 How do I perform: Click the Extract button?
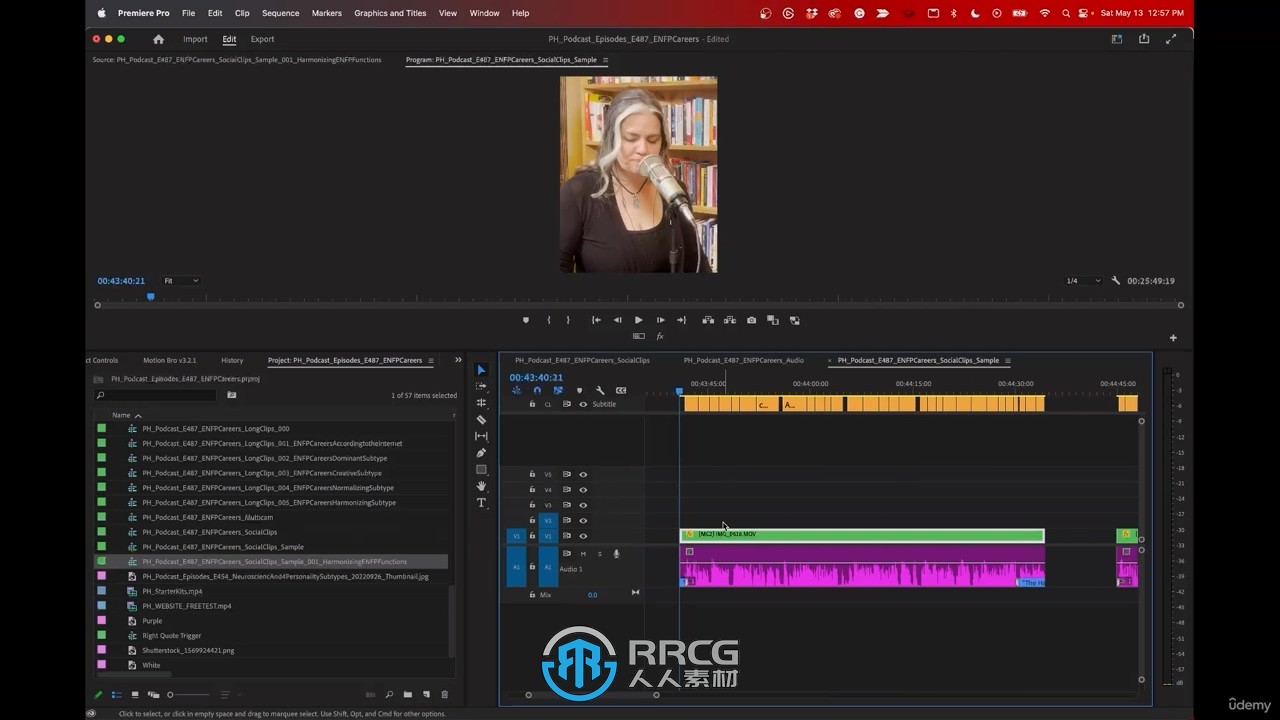pos(729,320)
